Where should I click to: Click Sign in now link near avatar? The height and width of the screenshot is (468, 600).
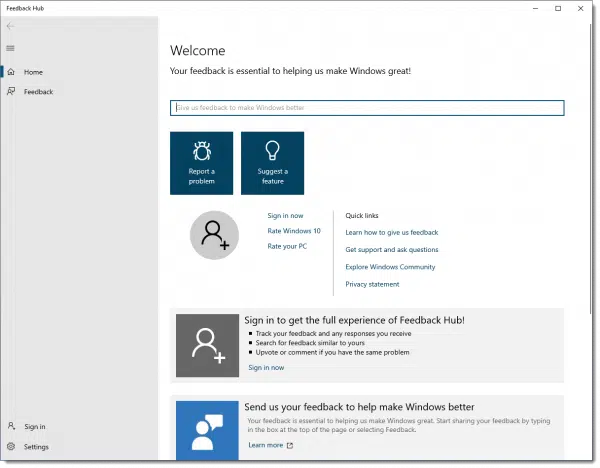click(285, 215)
